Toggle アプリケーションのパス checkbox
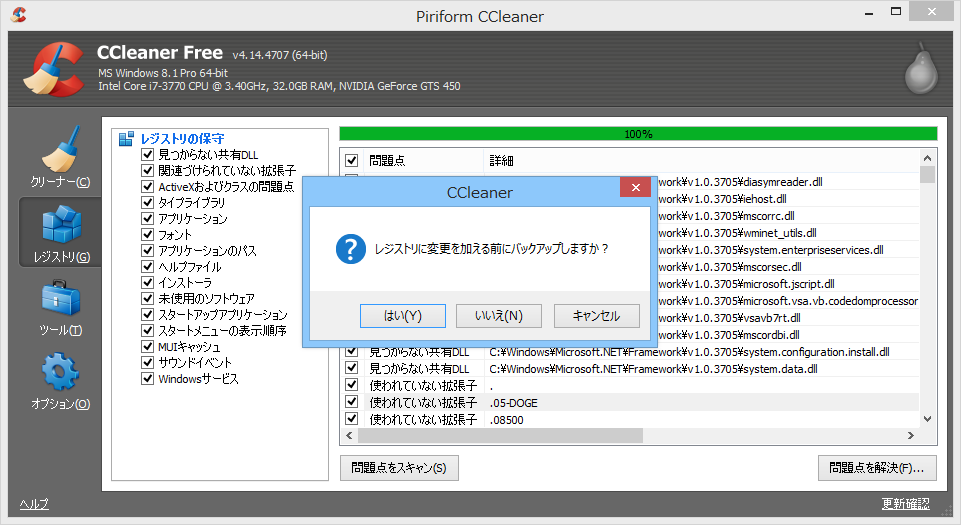Image resolution: width=961 pixels, height=525 pixels. [x=147, y=251]
